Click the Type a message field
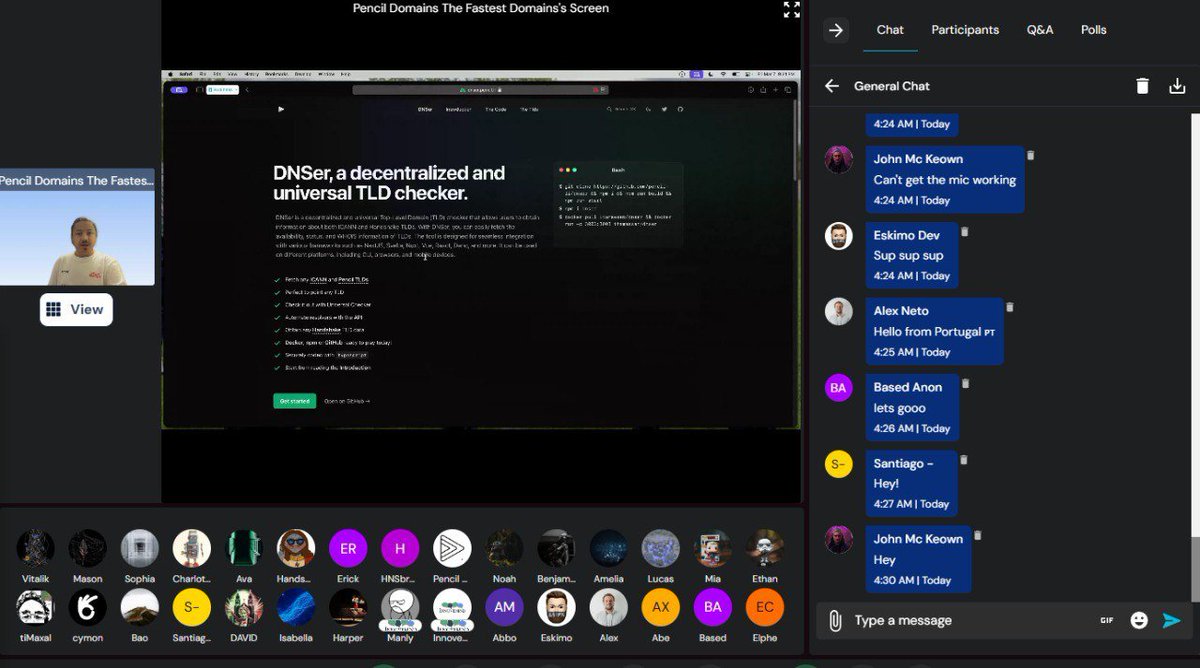This screenshot has width=1200, height=668. pos(970,620)
